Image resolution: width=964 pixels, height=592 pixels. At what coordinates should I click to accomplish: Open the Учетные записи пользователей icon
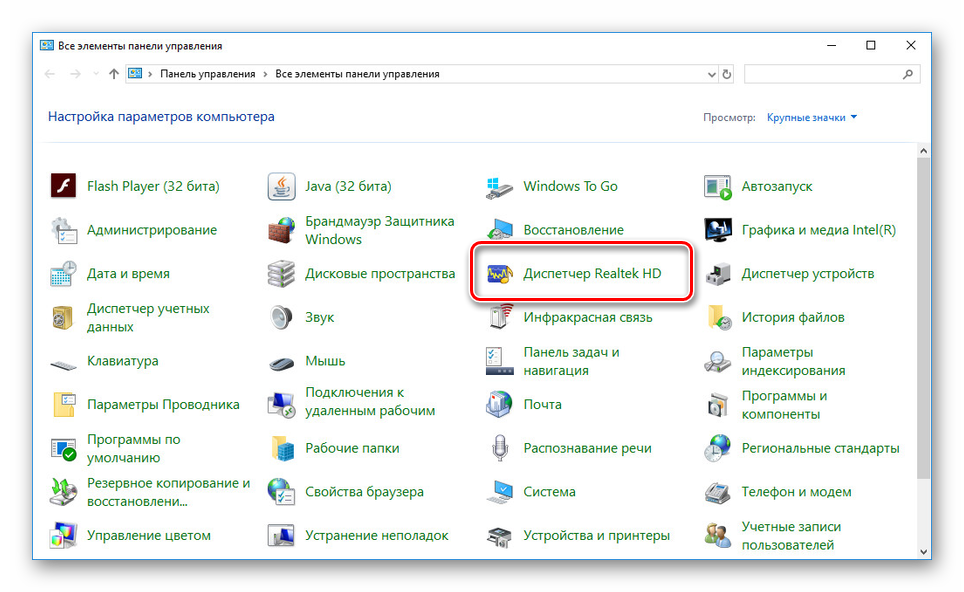pos(717,536)
